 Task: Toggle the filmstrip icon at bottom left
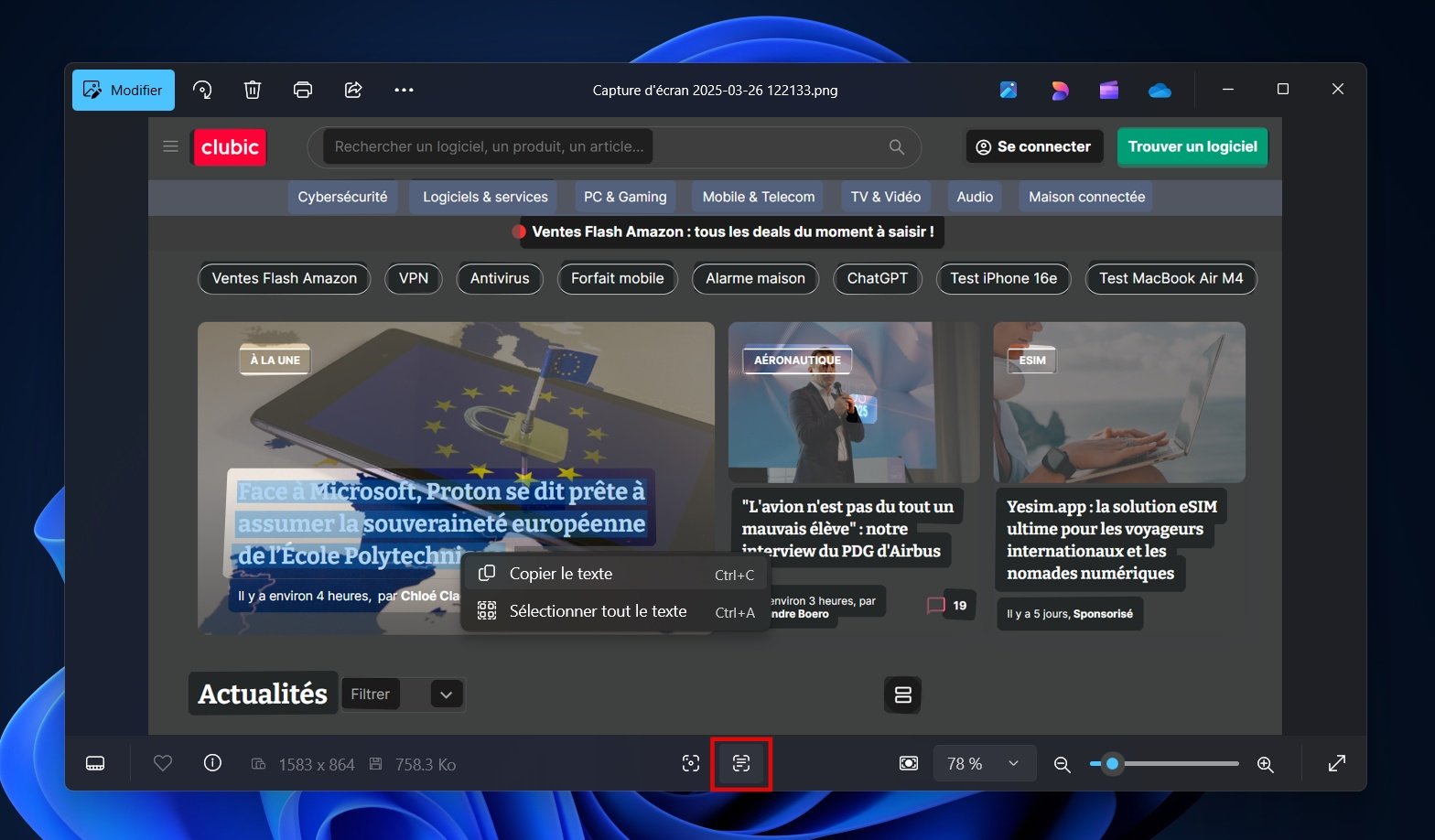pos(95,763)
